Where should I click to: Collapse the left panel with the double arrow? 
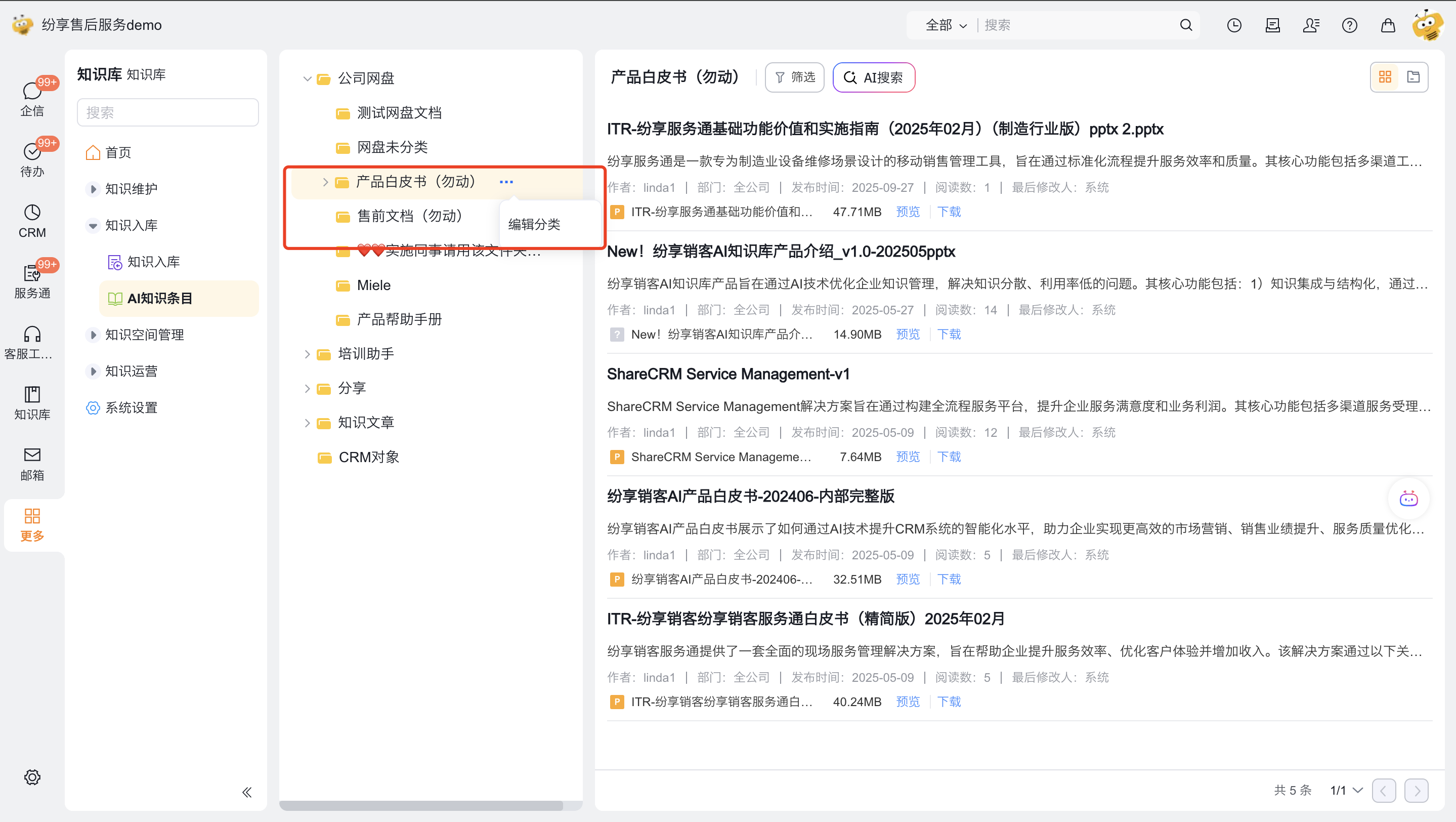coord(247,792)
